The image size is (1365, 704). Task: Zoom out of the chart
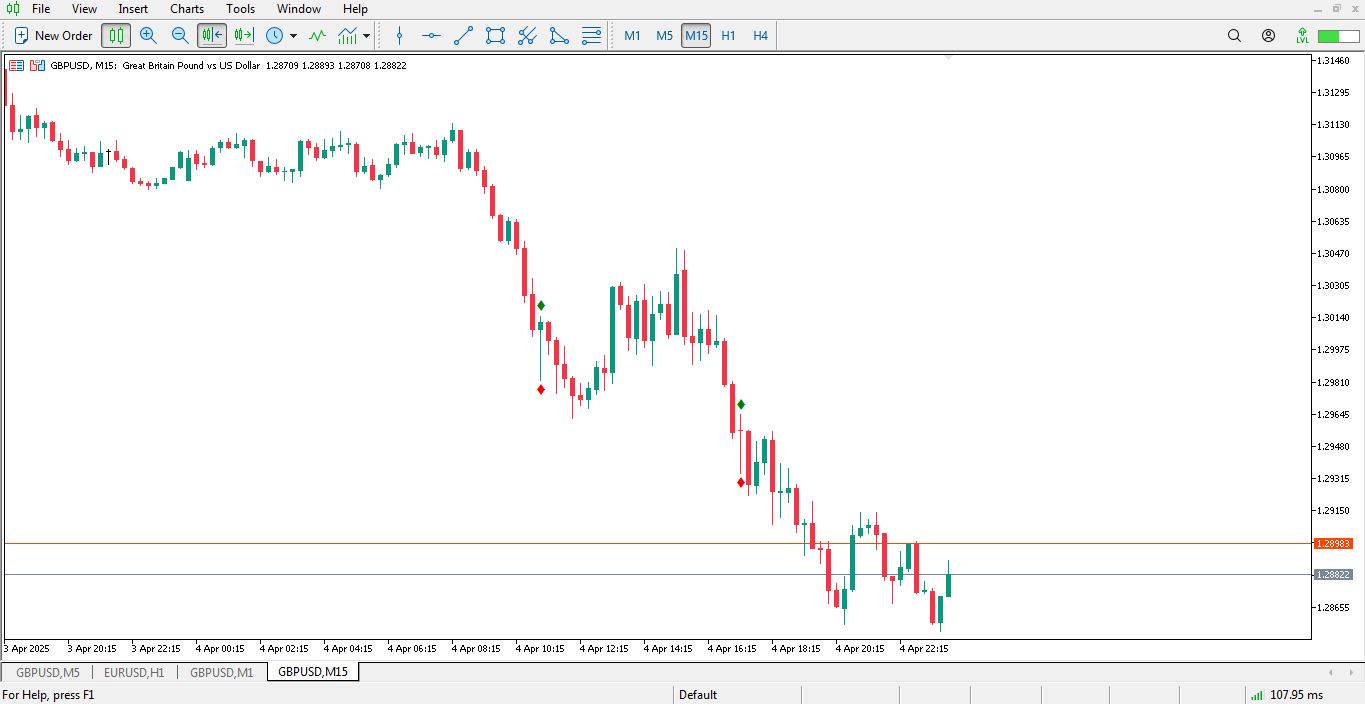click(x=180, y=36)
